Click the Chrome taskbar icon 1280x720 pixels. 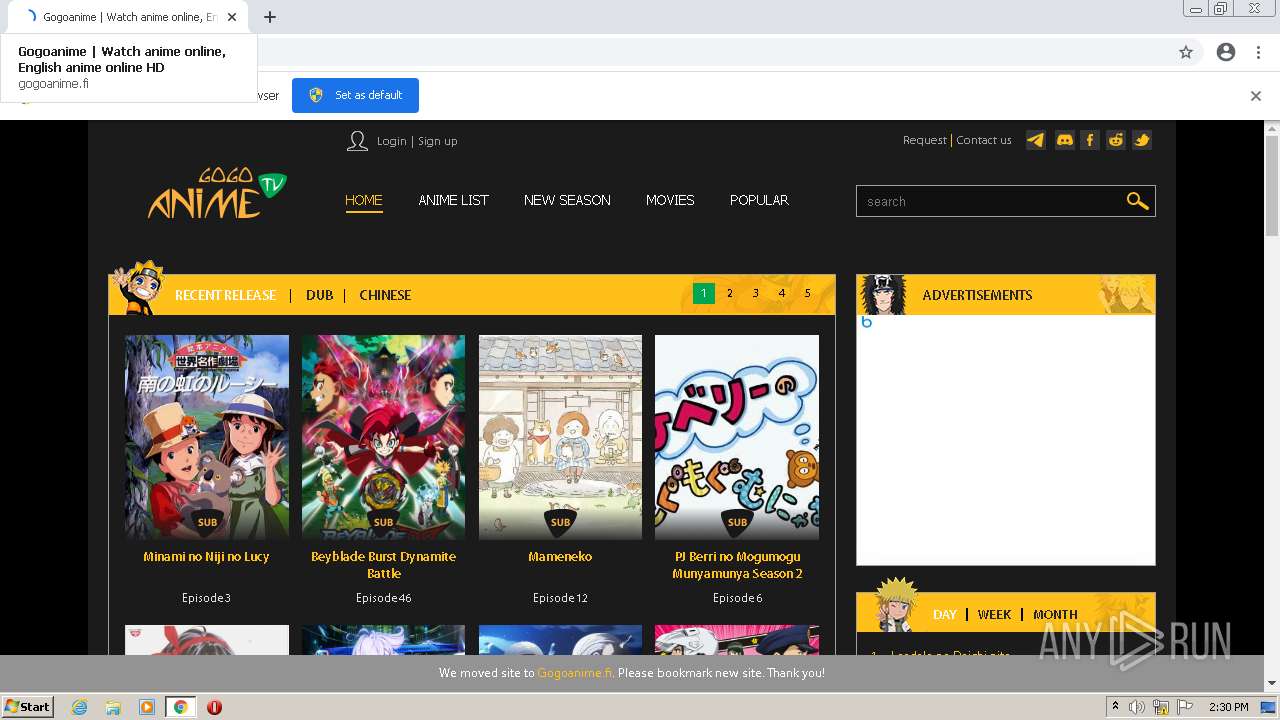pos(181,707)
